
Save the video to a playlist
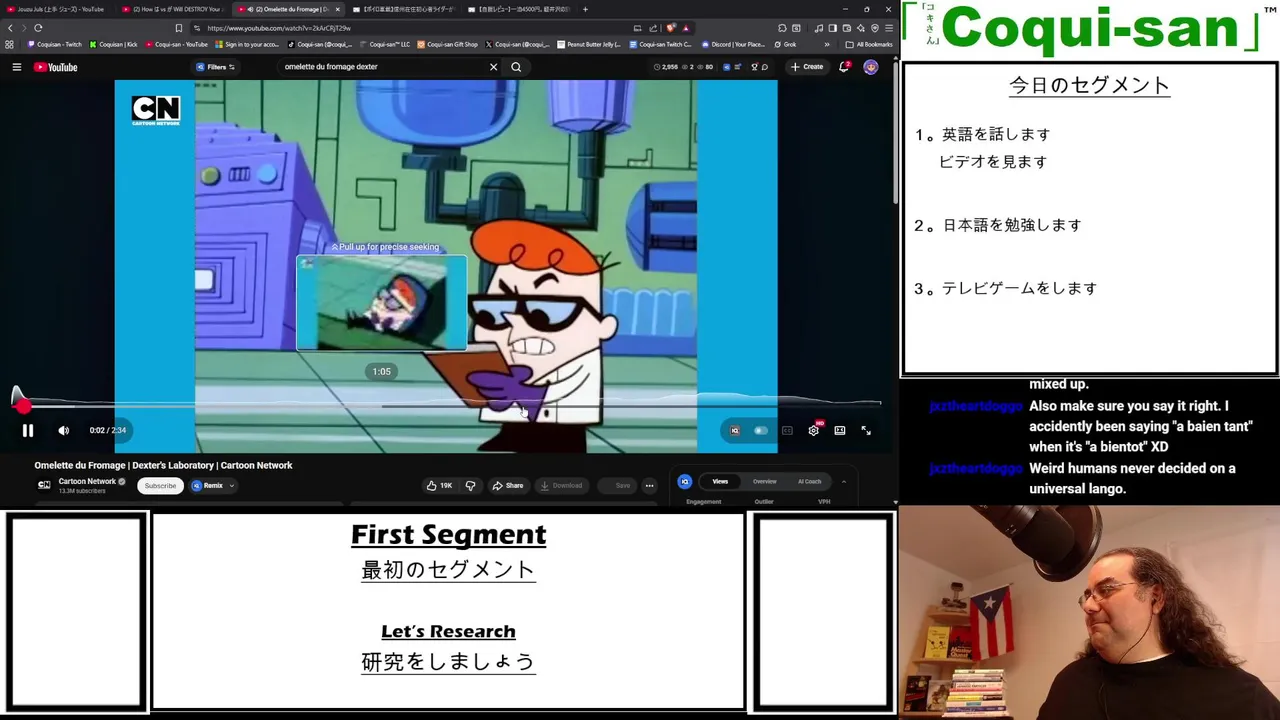coord(616,485)
